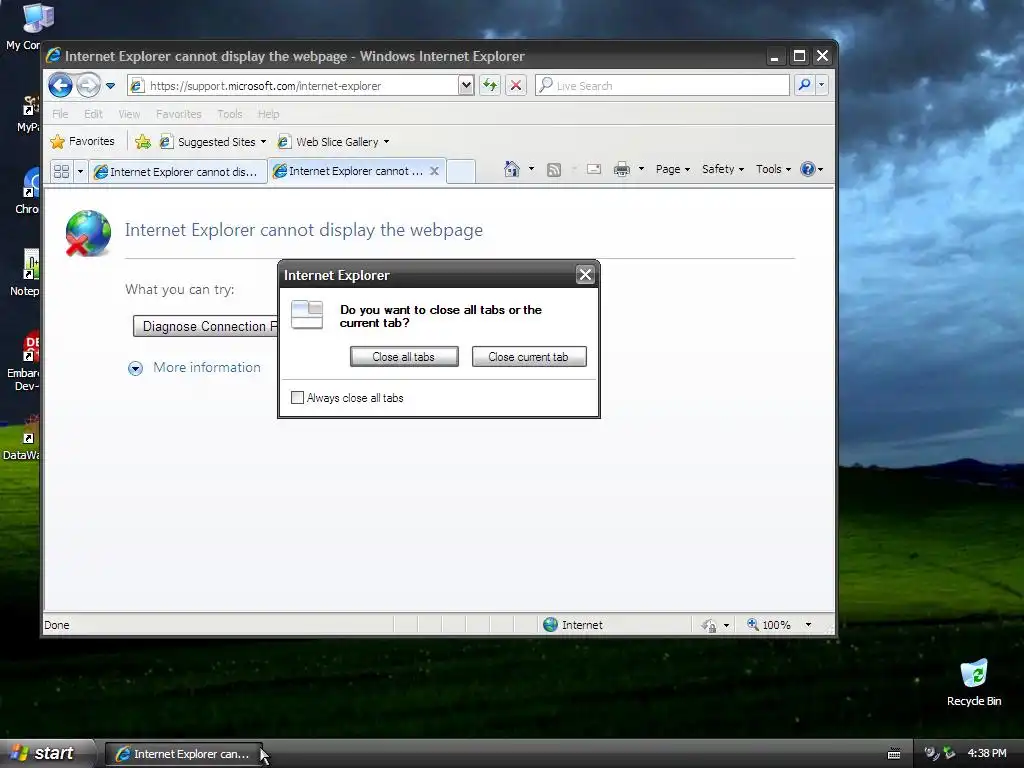Screen dimensions: 1024x768
Task: Click Internet Explorer taskbar button
Action: (184, 754)
